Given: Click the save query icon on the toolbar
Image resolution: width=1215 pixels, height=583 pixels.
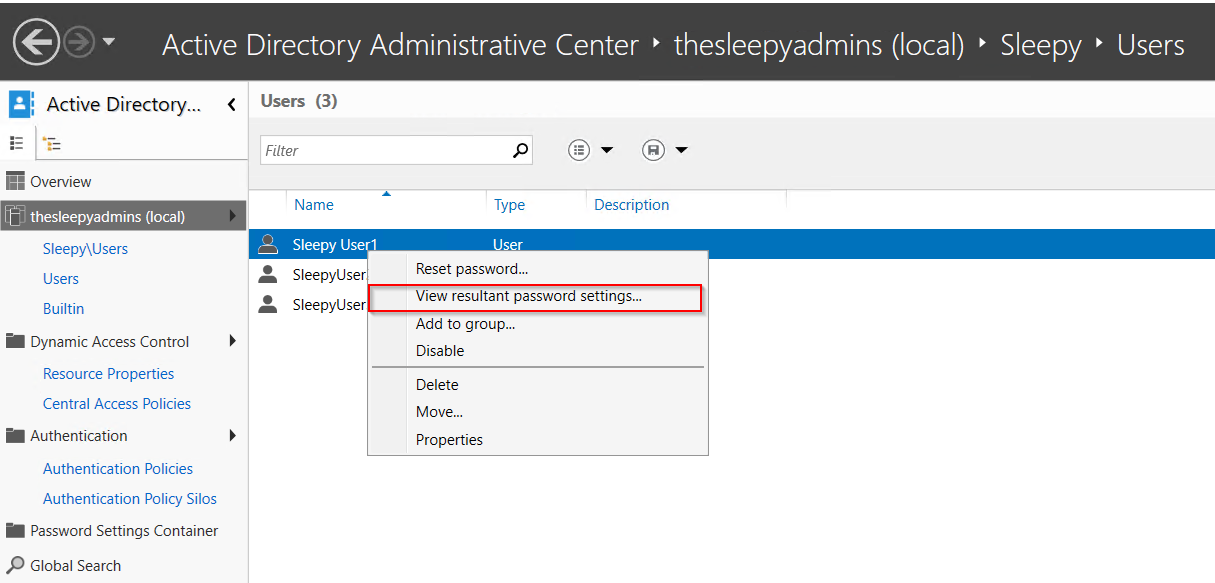Looking at the screenshot, I should click(x=653, y=149).
